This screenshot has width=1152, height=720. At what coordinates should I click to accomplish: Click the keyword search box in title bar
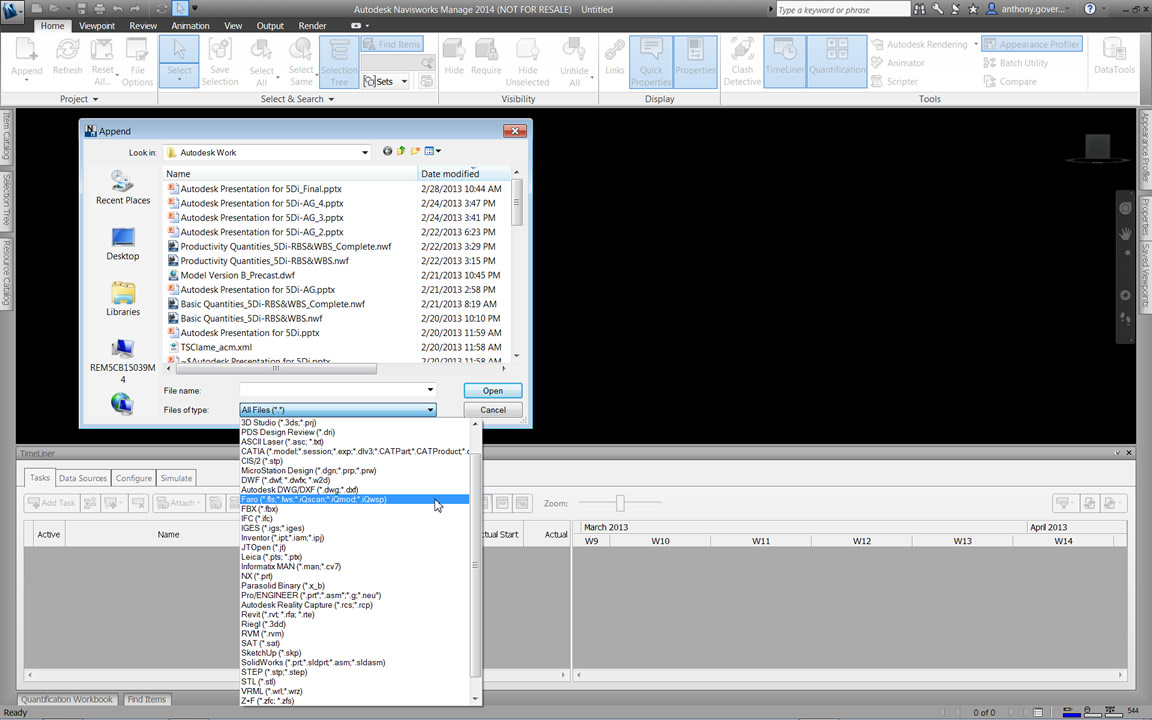(x=843, y=10)
